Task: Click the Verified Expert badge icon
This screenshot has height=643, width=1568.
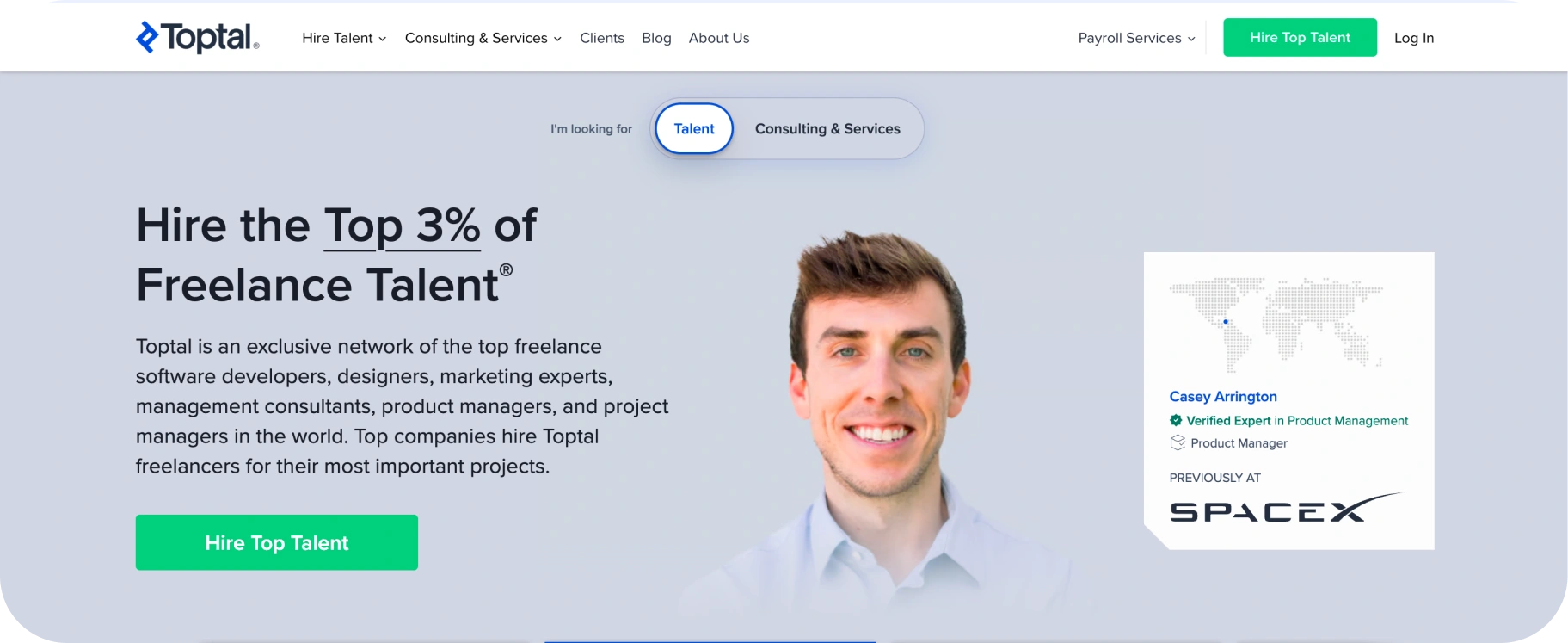Action: [x=1176, y=420]
